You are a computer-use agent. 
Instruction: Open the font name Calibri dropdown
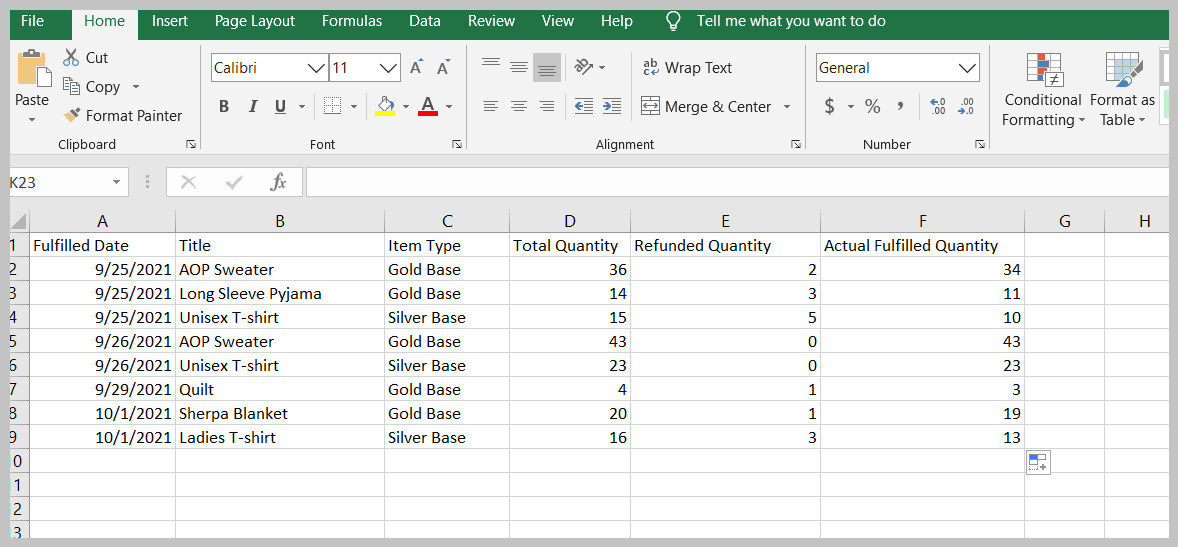316,68
